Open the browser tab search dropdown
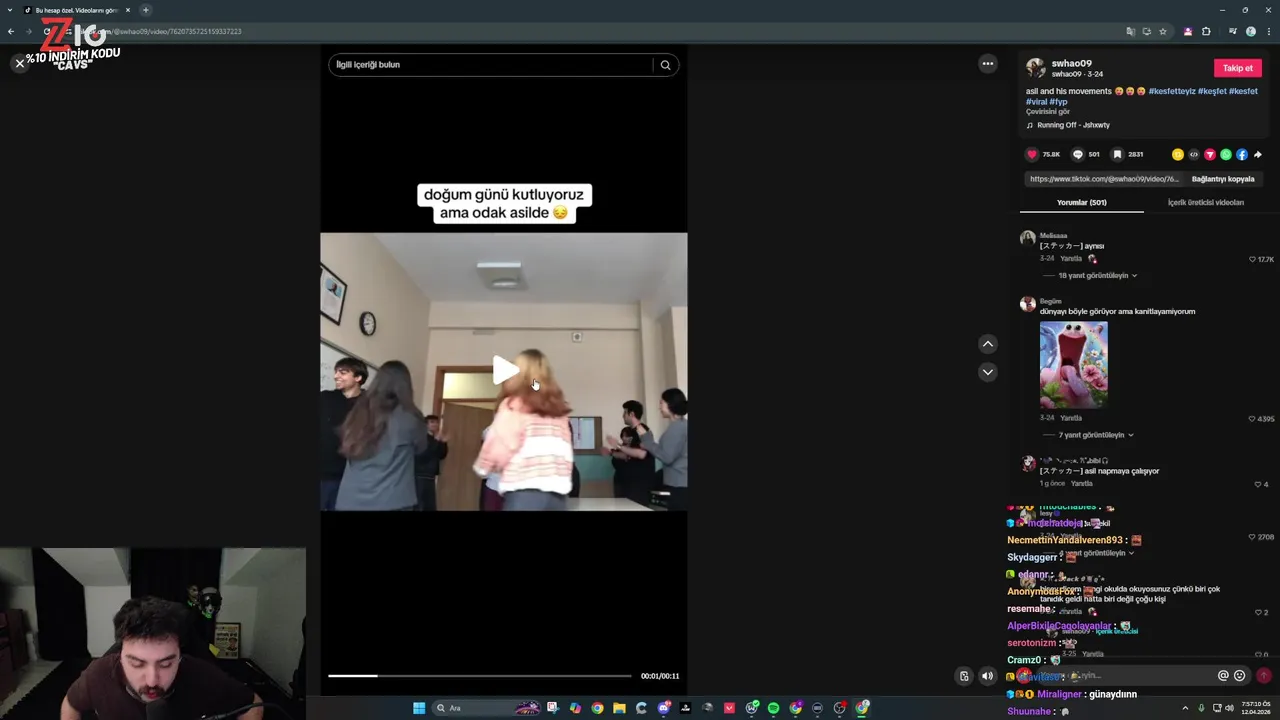The height and width of the screenshot is (720, 1280). pyautogui.click(x=9, y=10)
